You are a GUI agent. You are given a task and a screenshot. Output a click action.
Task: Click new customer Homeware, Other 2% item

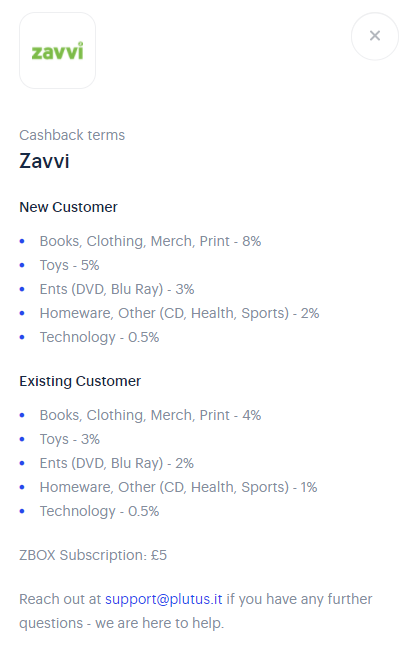(x=179, y=313)
